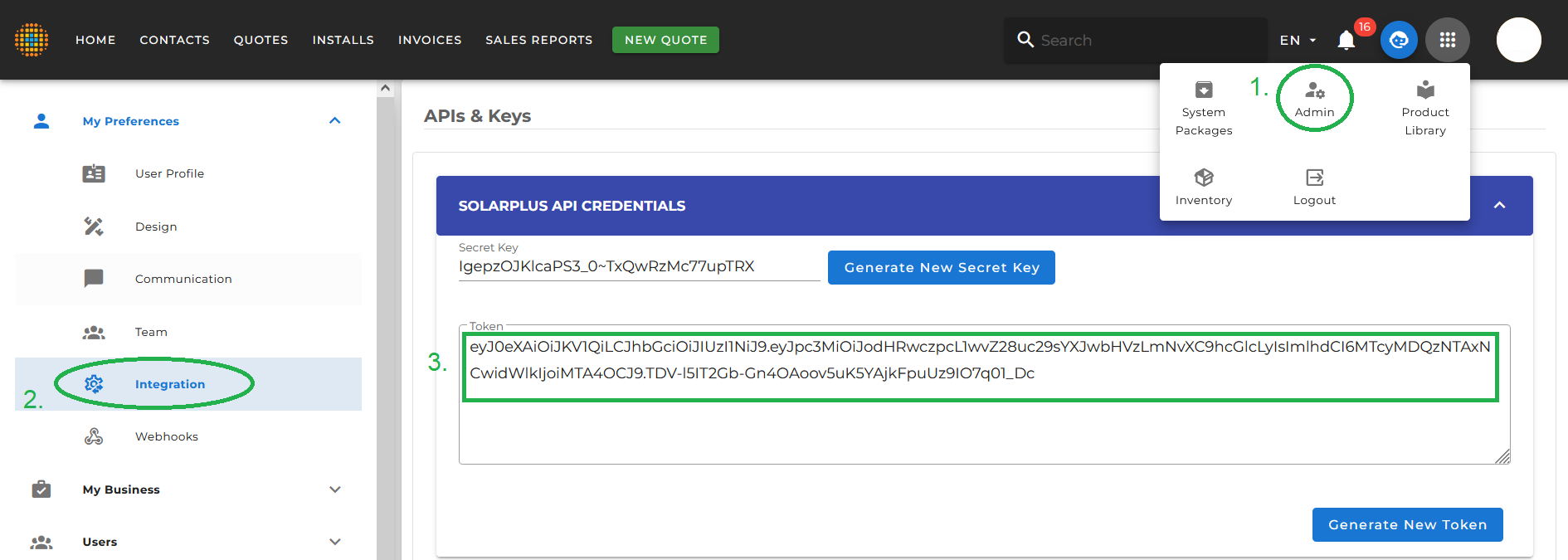1568x560 pixels.
Task: Open the Sales Reports menu
Action: pyautogui.click(x=539, y=40)
